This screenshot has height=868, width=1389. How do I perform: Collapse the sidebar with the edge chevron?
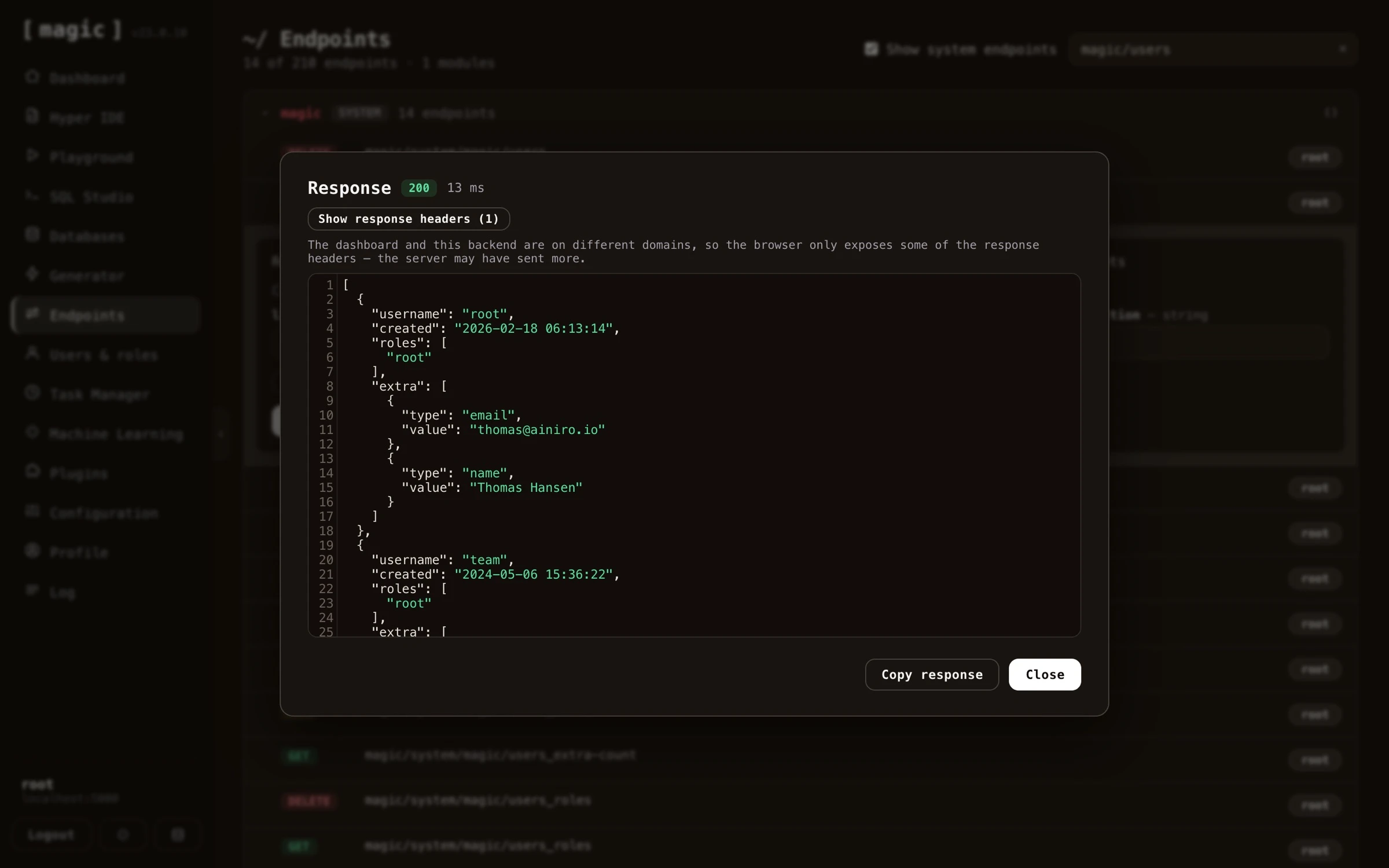click(x=221, y=433)
